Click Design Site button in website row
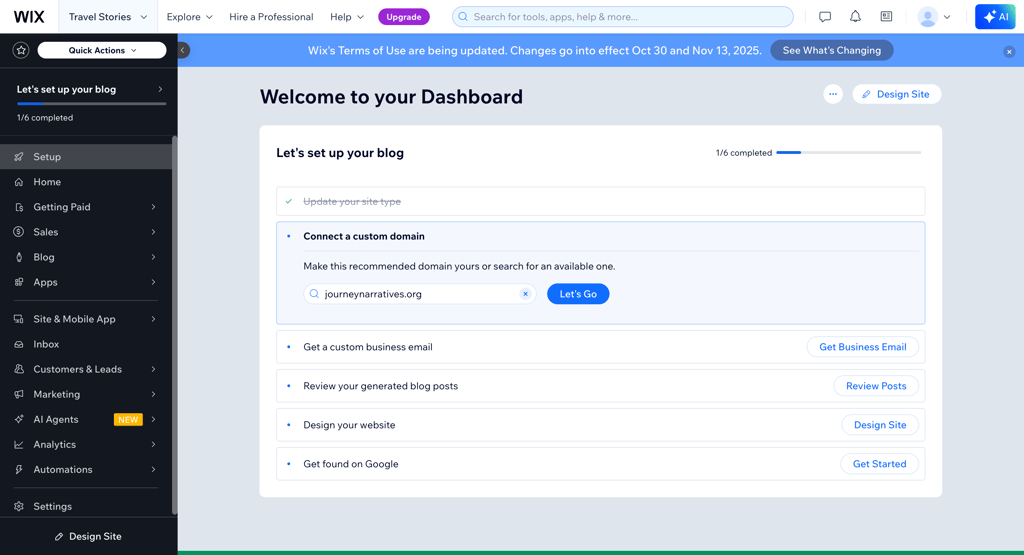 (880, 425)
